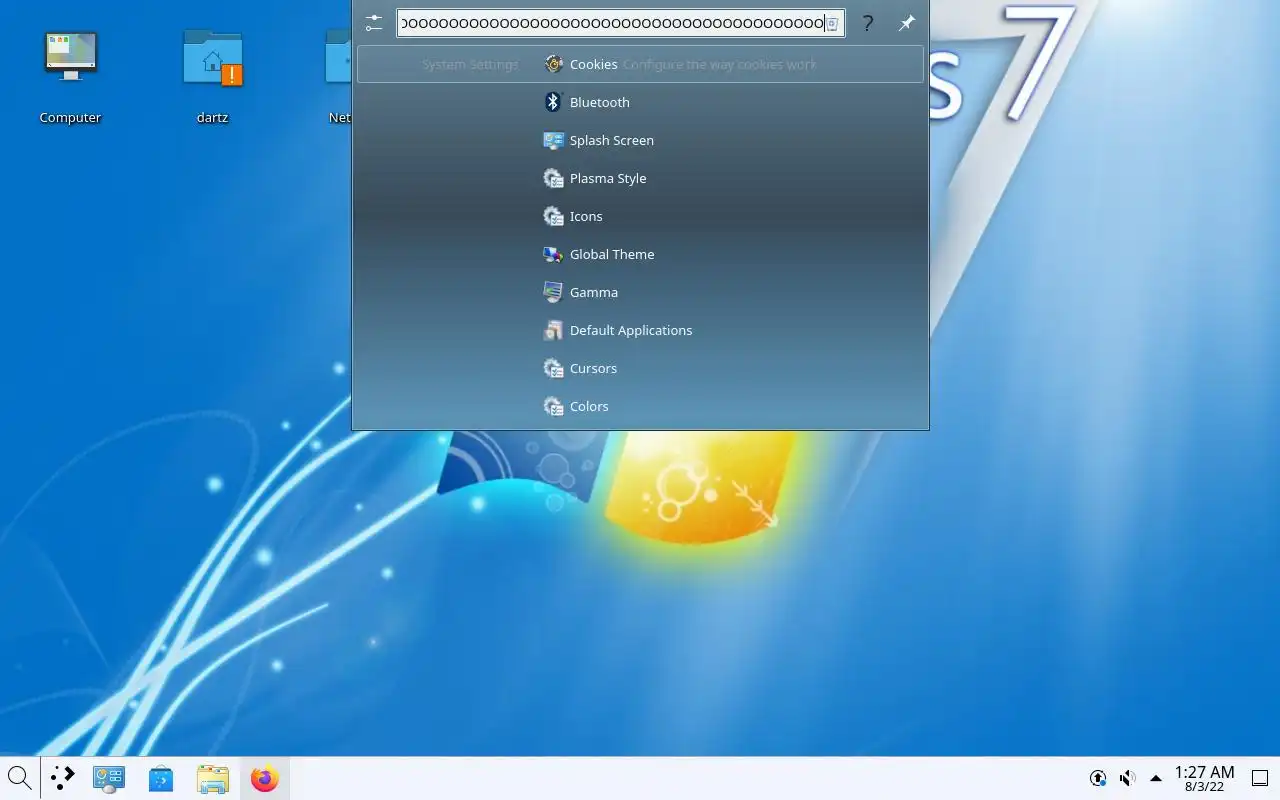Image resolution: width=1280 pixels, height=800 pixels.
Task: Open the Bluetooth result
Action: click(640, 102)
